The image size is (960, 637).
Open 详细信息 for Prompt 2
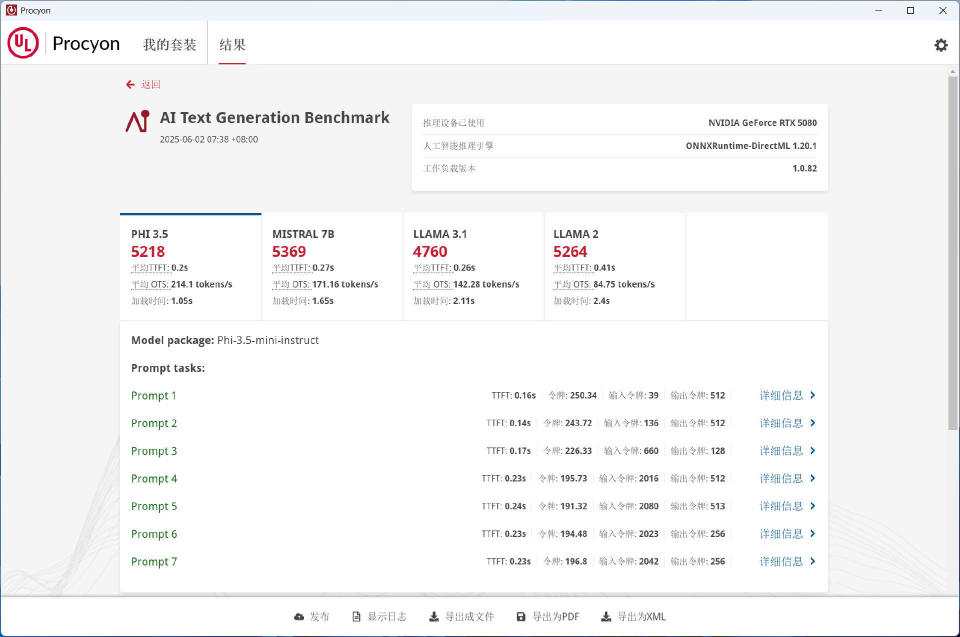[781, 423]
